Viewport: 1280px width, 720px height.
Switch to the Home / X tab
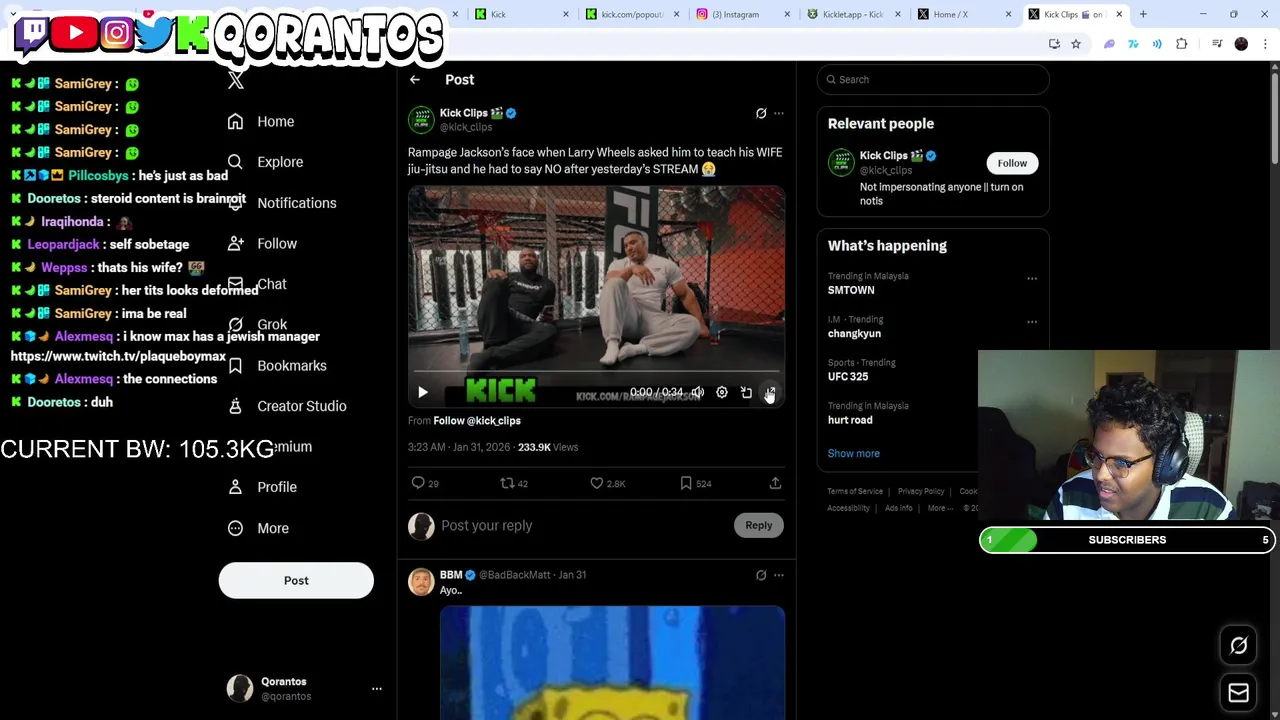tap(963, 14)
